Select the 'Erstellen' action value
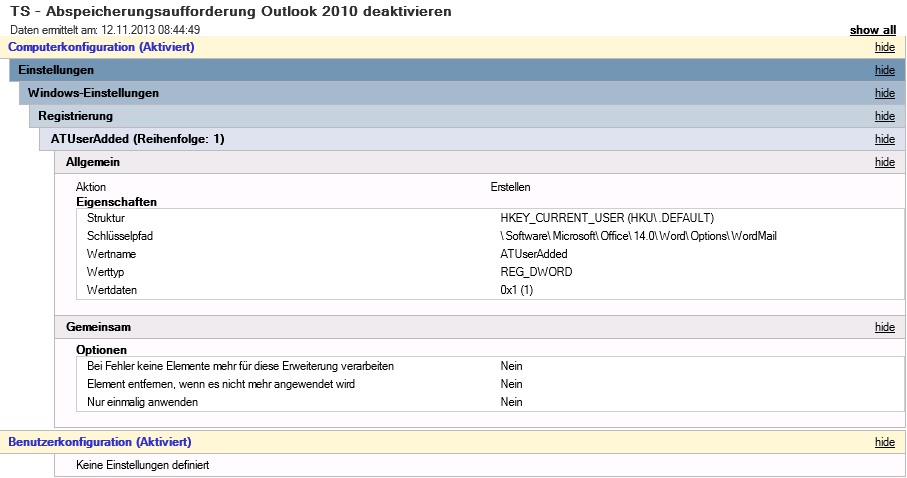Viewport: 907px width, 478px height. [x=510, y=187]
